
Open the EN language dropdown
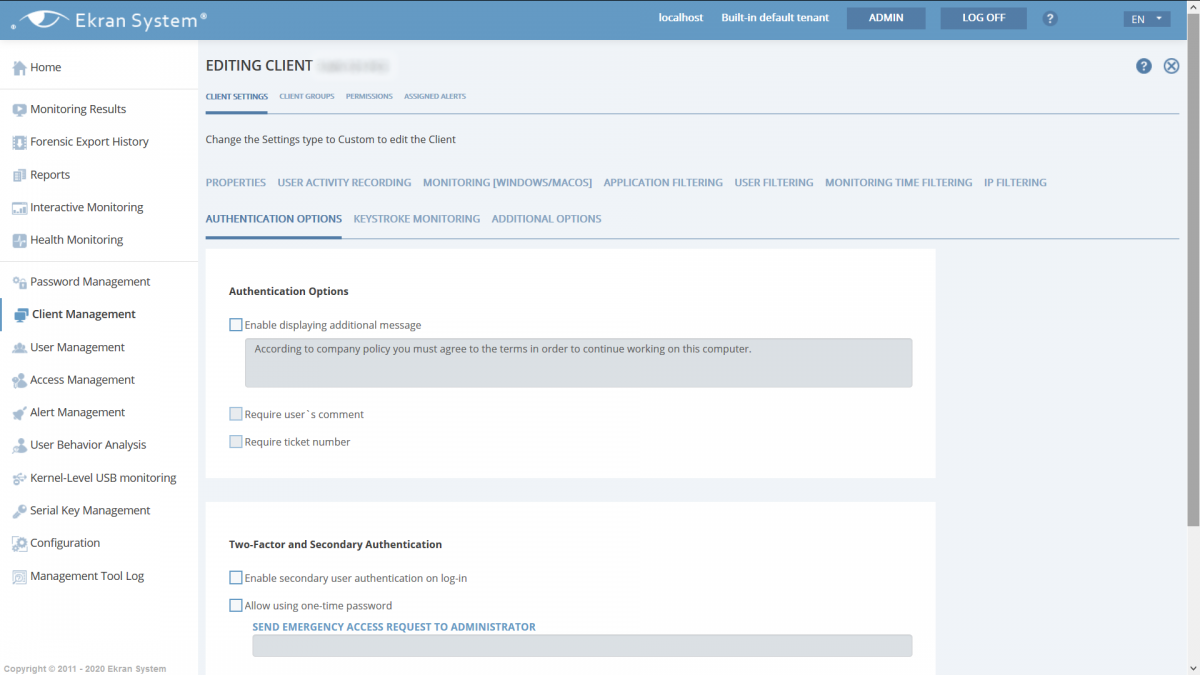coord(1145,19)
